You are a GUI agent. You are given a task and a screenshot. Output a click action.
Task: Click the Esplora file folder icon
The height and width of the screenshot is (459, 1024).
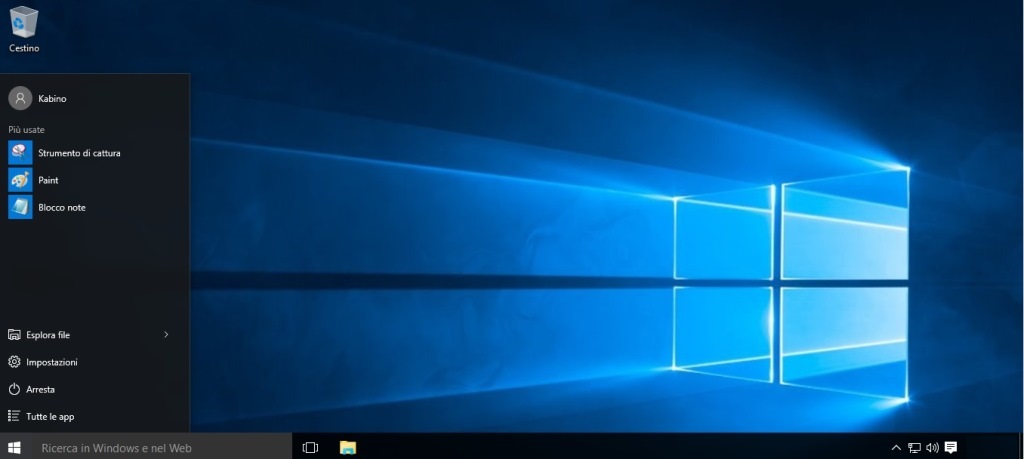tap(14, 334)
